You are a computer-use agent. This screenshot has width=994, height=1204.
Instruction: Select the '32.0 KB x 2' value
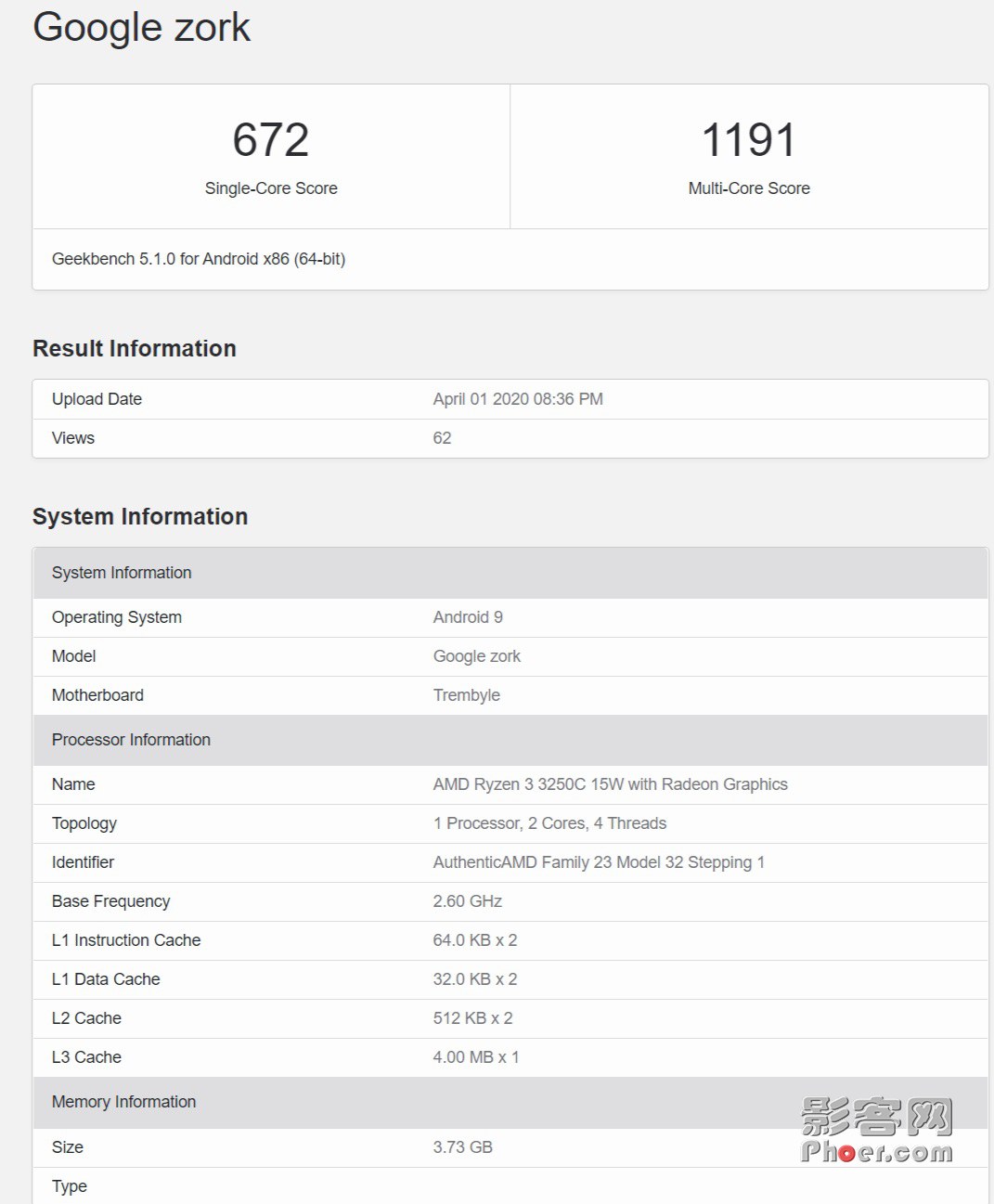(x=475, y=979)
